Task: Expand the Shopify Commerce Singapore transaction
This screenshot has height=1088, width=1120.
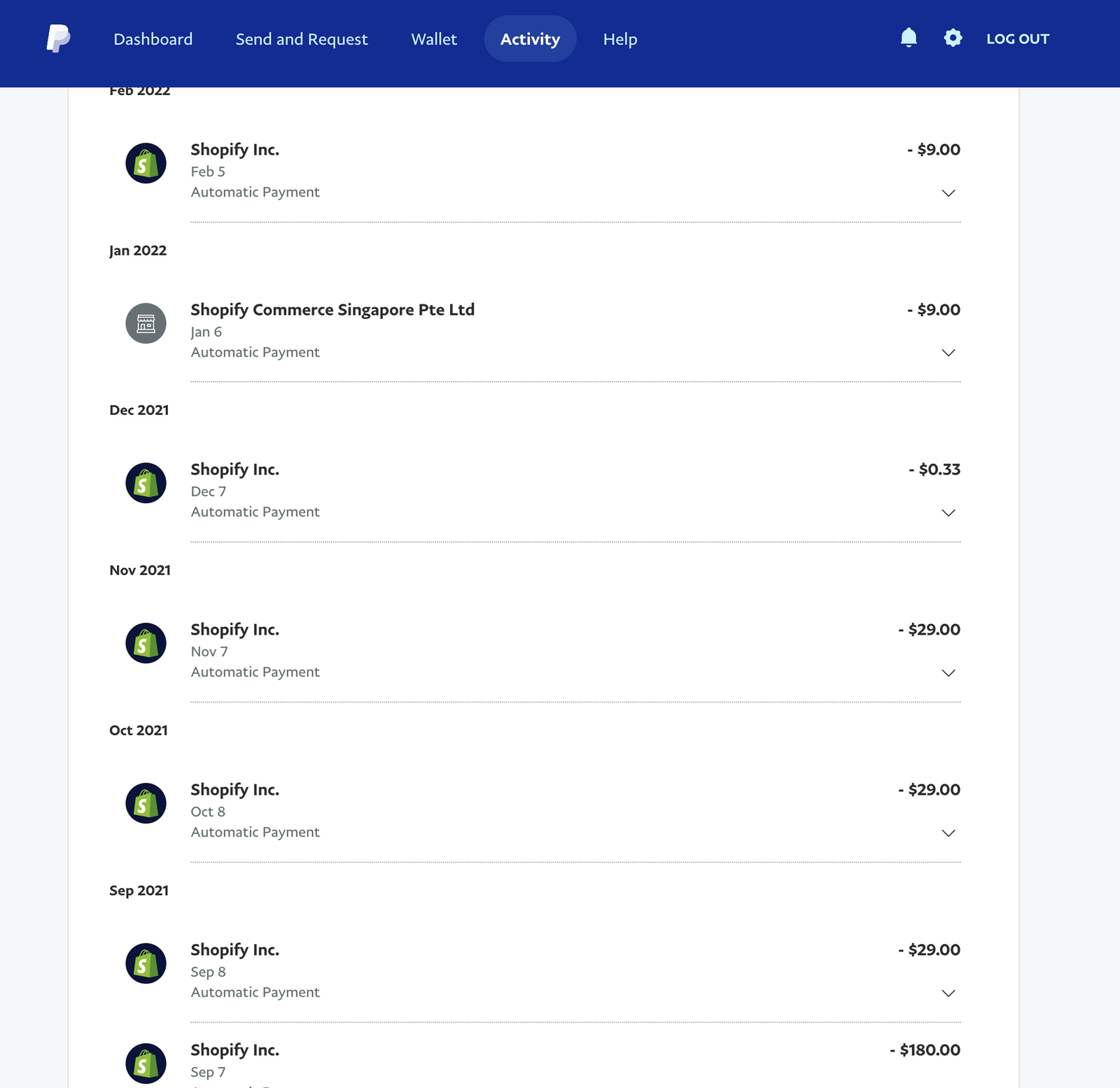Action: point(948,353)
